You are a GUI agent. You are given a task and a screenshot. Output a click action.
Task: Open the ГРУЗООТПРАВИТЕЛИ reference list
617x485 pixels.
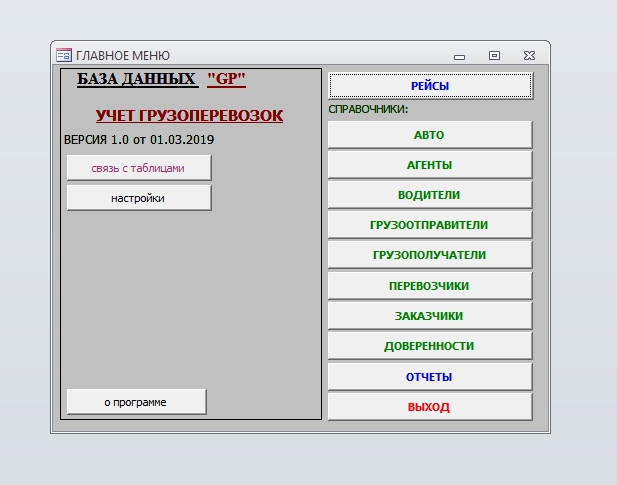click(x=430, y=225)
